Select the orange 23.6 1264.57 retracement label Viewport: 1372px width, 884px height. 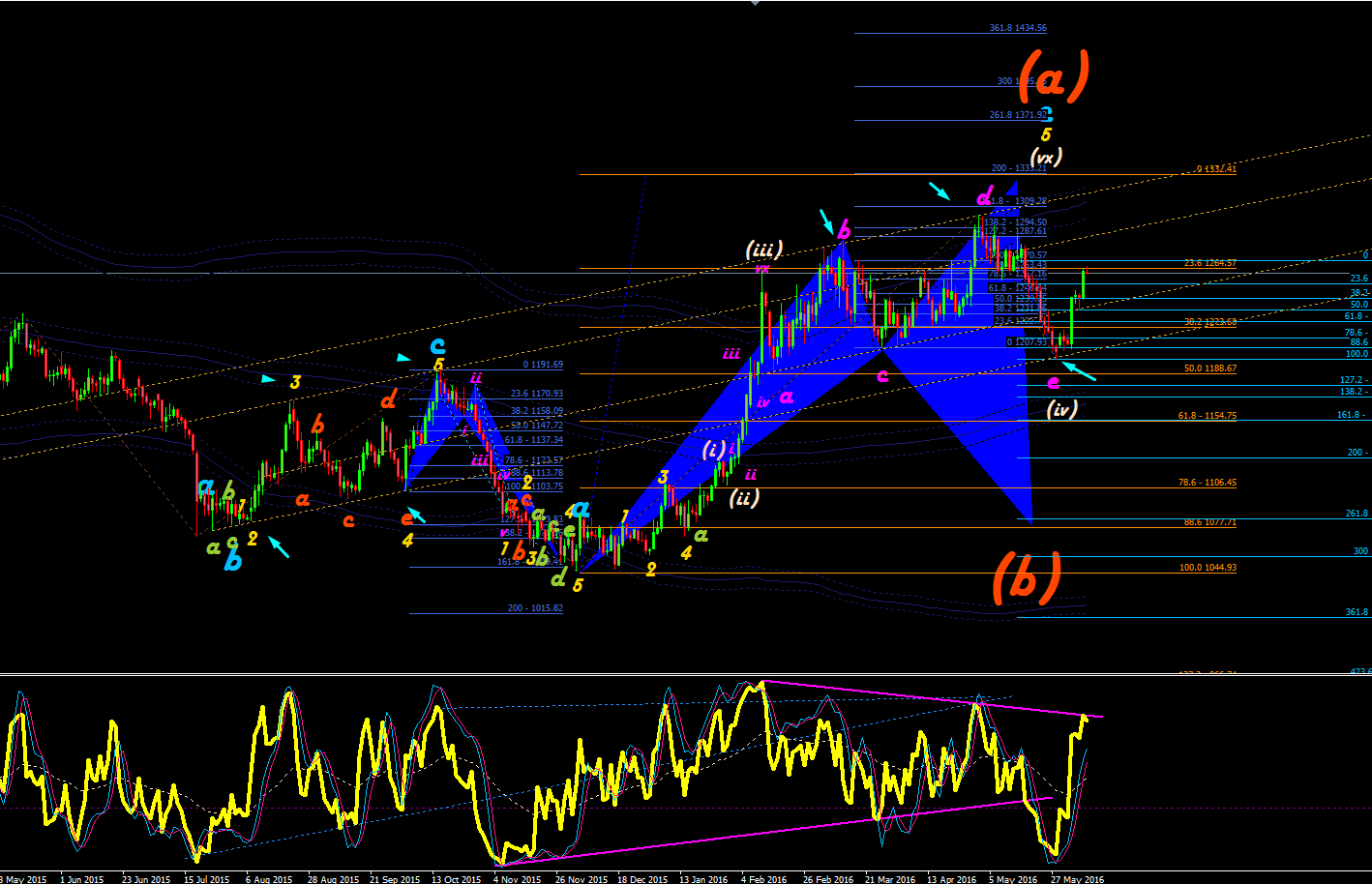pos(1210,263)
